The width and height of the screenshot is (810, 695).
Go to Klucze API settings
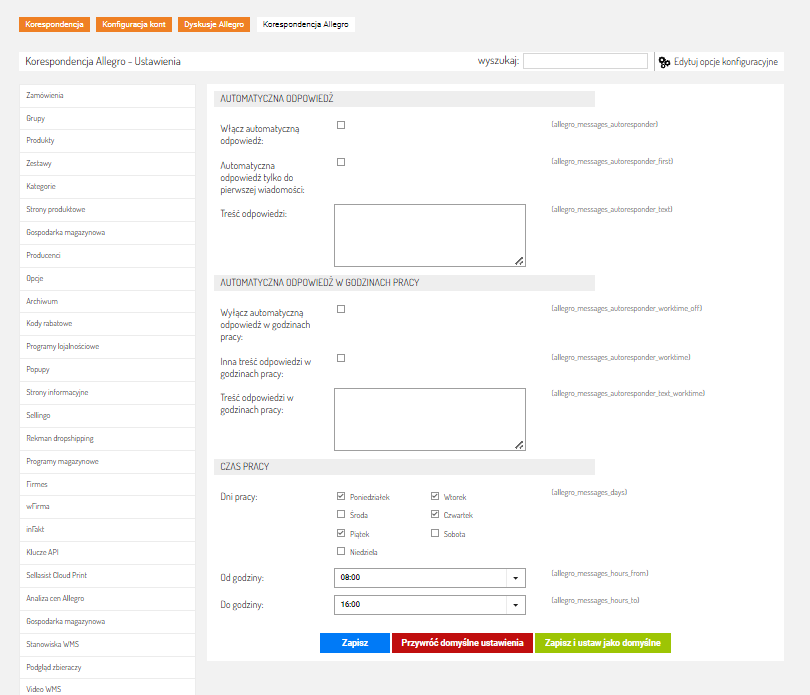pyautogui.click(x=107, y=552)
